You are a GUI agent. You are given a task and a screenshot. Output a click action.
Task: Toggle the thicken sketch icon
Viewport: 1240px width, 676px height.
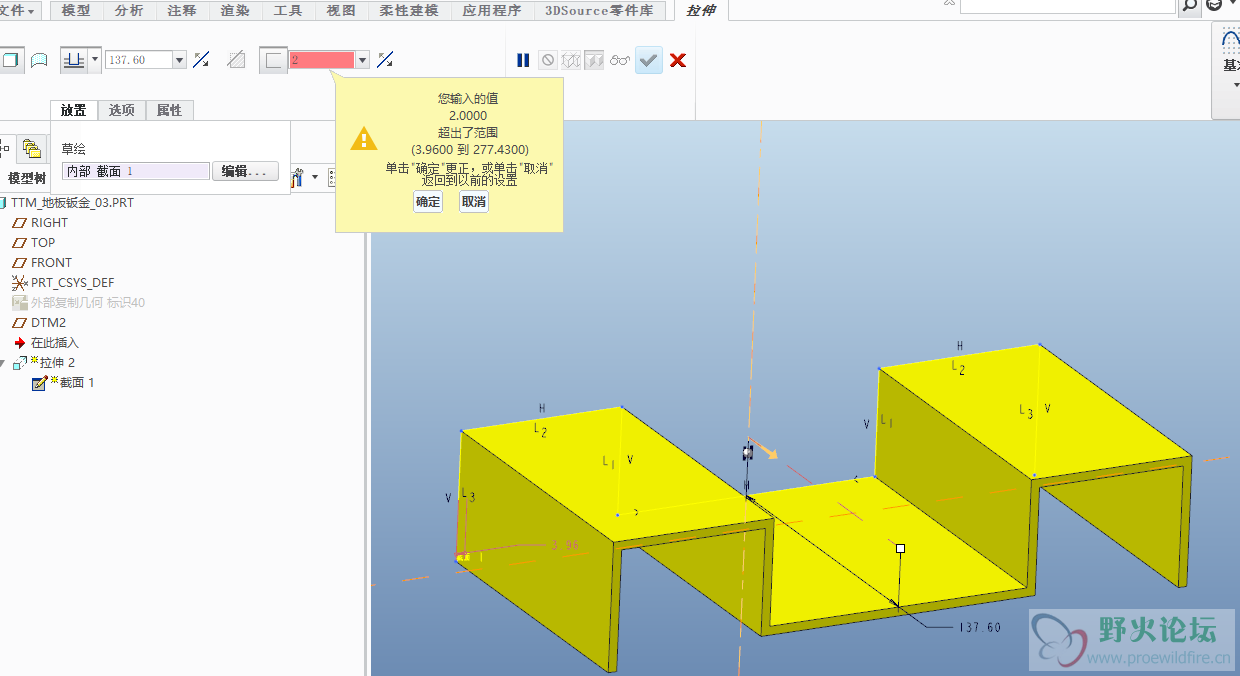pyautogui.click(x=274, y=60)
